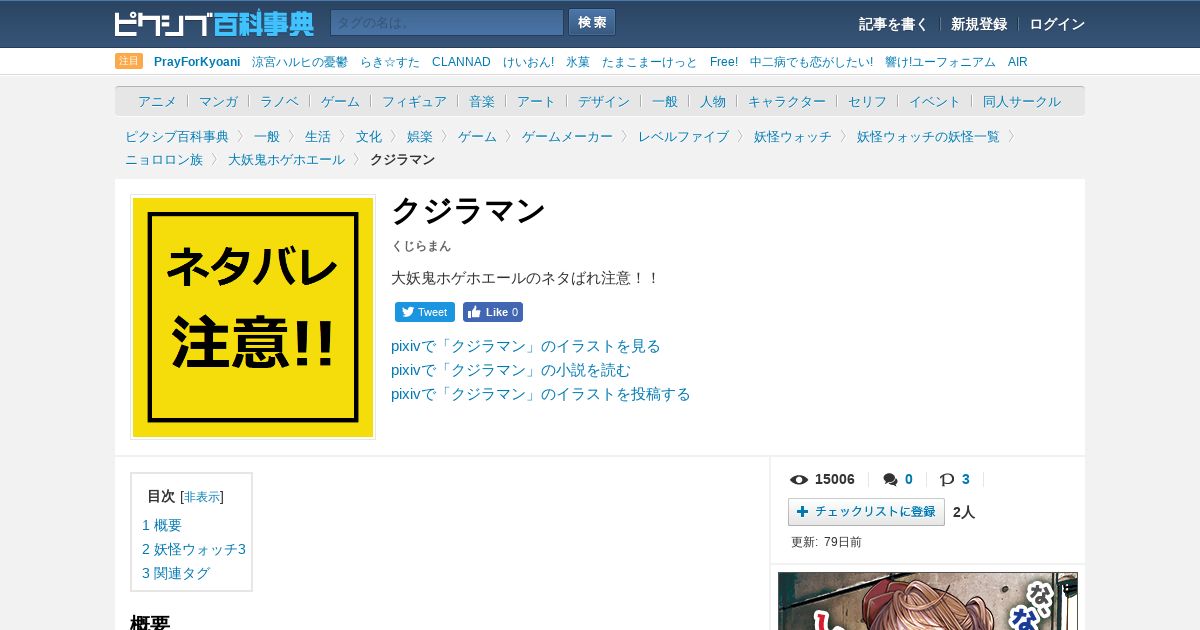Go to 文化 breadcrumb link
The height and width of the screenshot is (630, 1200).
pyautogui.click(x=369, y=136)
